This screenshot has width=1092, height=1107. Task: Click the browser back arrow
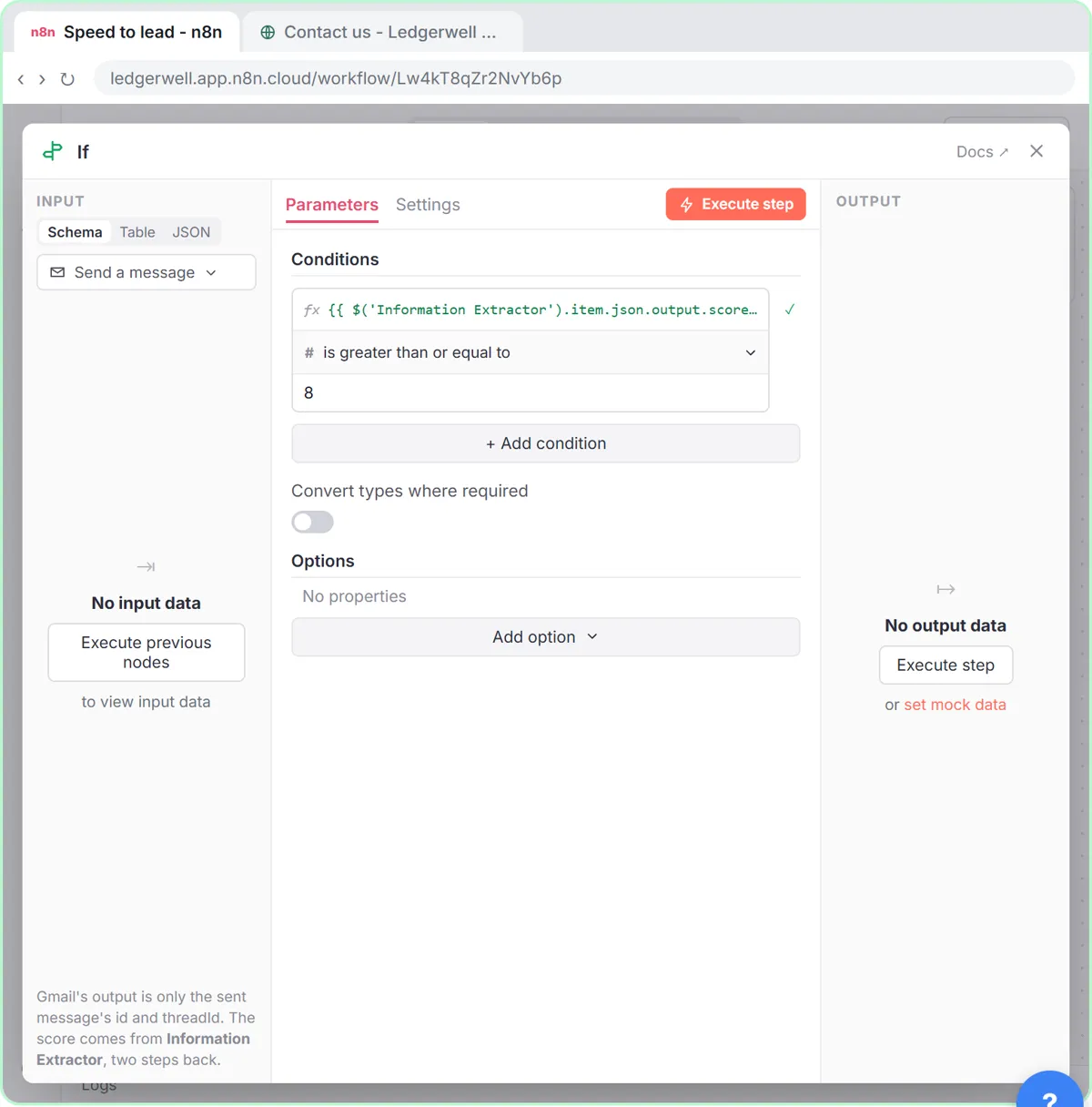pos(21,79)
